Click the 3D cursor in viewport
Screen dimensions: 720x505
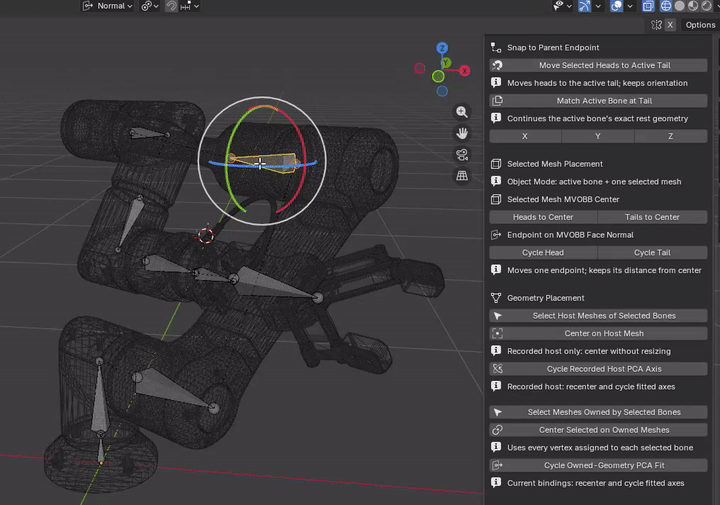coord(206,236)
